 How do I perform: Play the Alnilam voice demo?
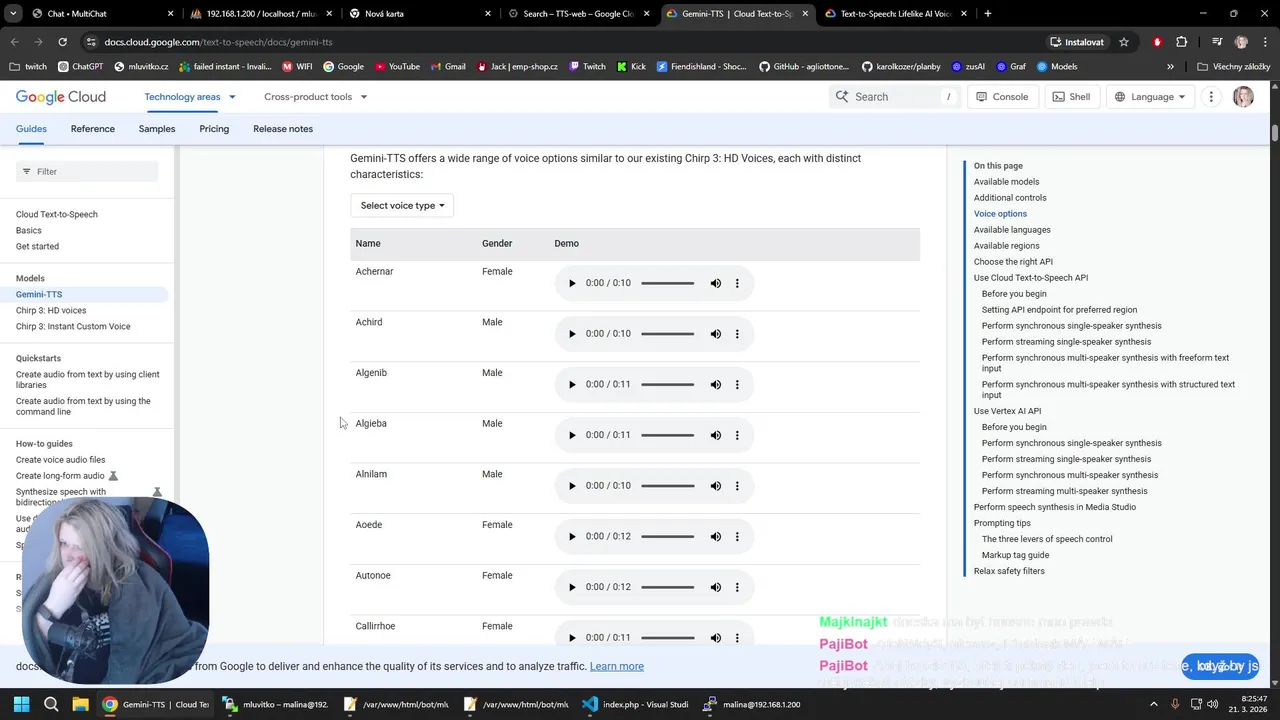pyautogui.click(x=572, y=486)
